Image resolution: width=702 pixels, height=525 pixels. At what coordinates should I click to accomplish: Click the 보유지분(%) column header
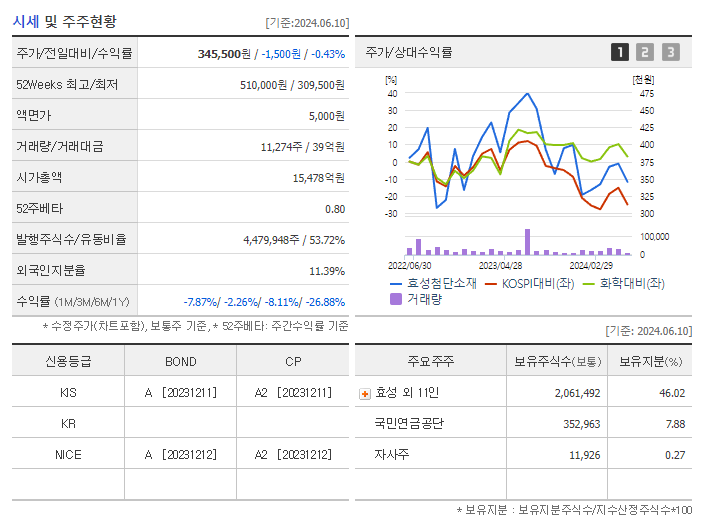pyautogui.click(x=651, y=362)
